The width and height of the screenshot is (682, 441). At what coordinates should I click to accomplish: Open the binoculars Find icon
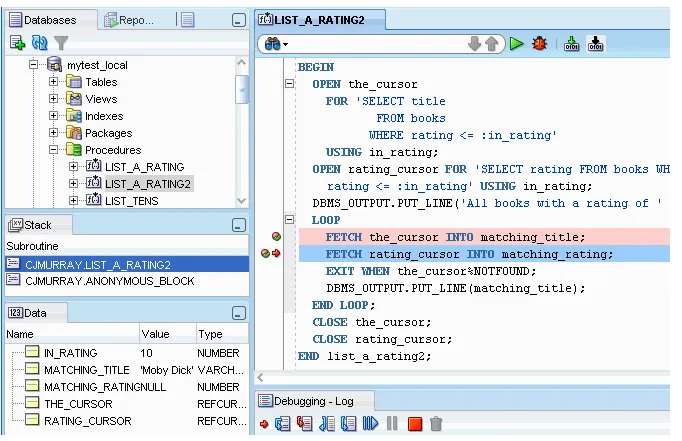272,44
